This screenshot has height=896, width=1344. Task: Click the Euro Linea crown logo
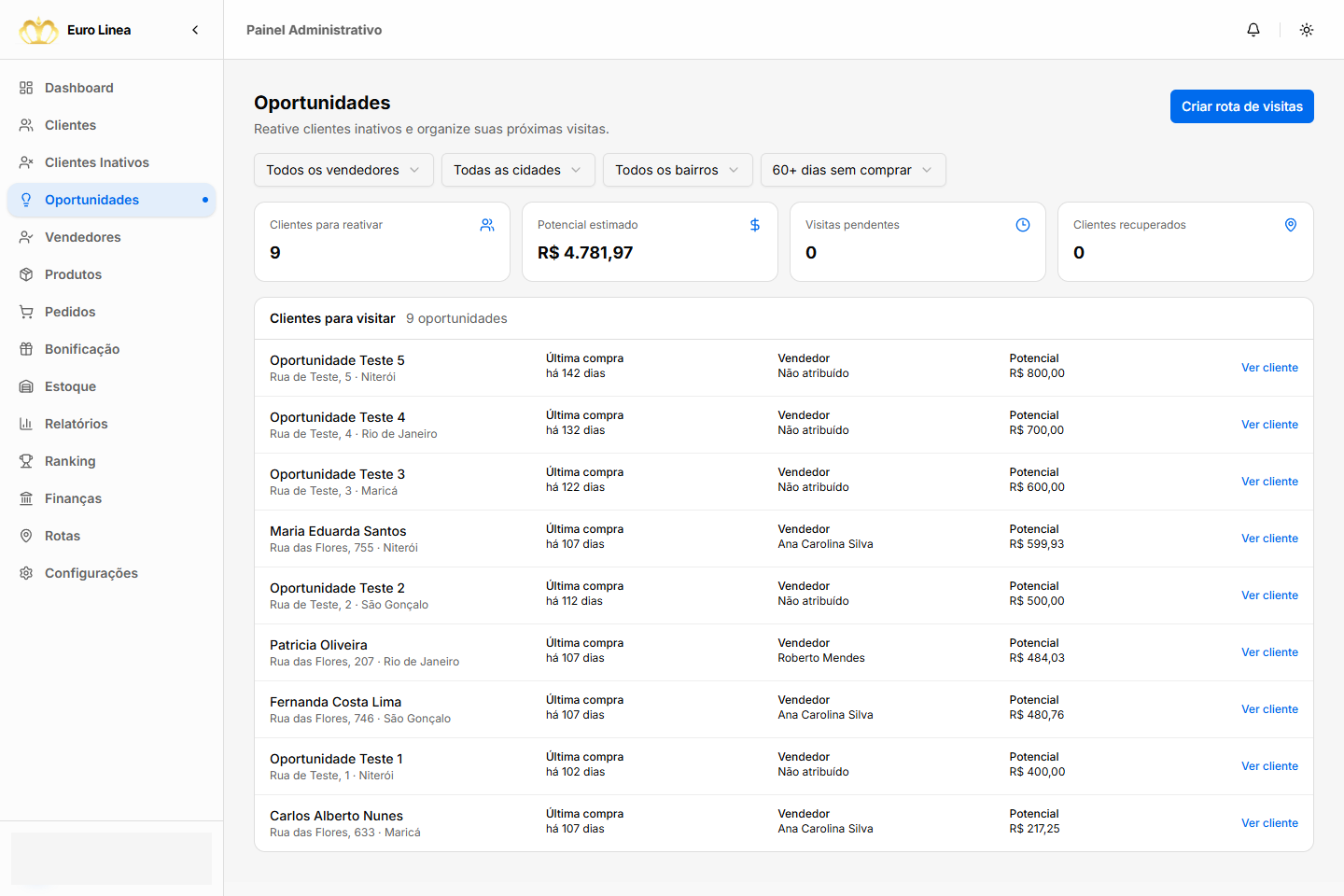click(38, 30)
